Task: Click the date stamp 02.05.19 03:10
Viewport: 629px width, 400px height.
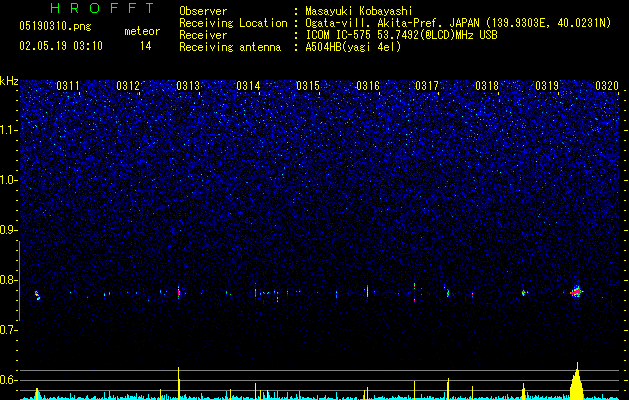Action: tap(61, 46)
